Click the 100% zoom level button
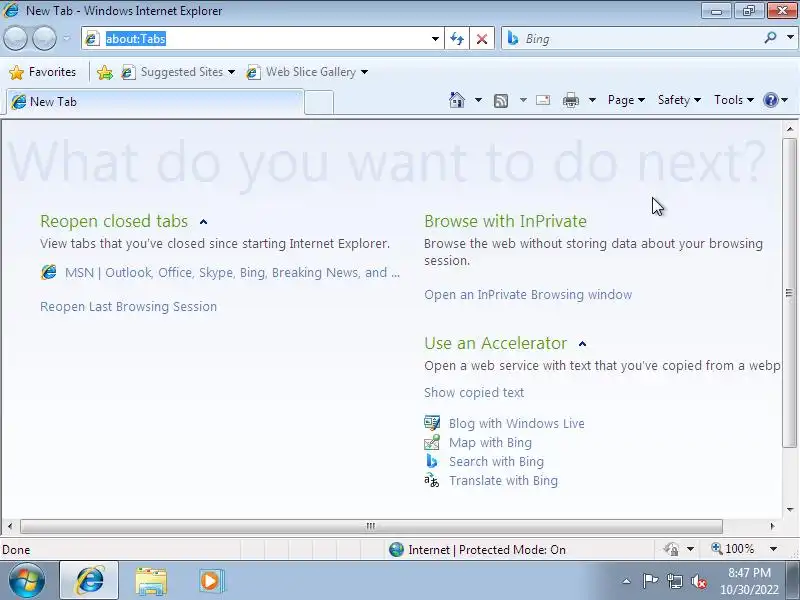Viewport: 800px width, 600px height. click(733, 549)
